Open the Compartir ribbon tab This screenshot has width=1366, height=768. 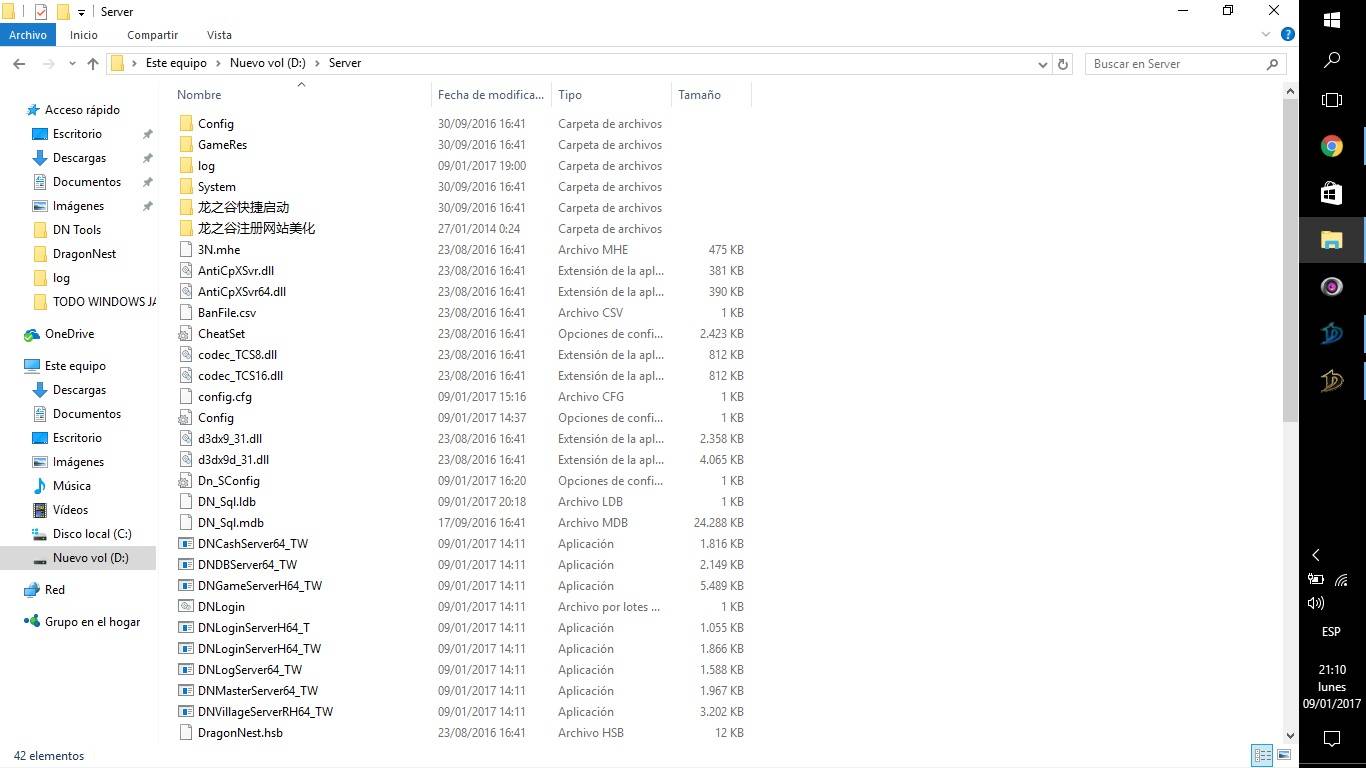[x=152, y=35]
